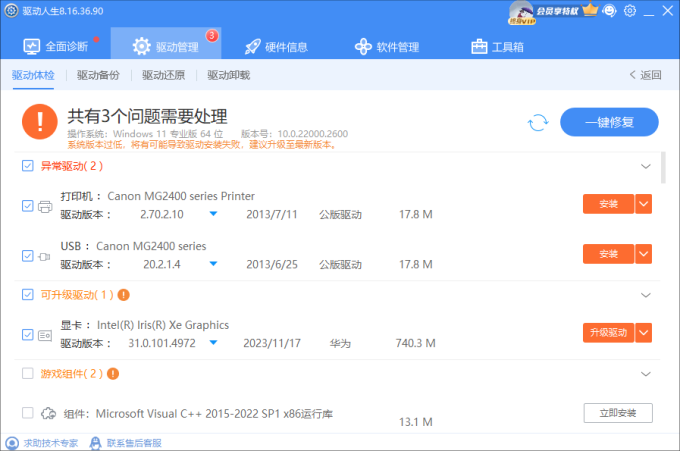The image size is (680, 451).
Task: Open version dropdown for driver 31.0.101.4972
Action: [213, 343]
